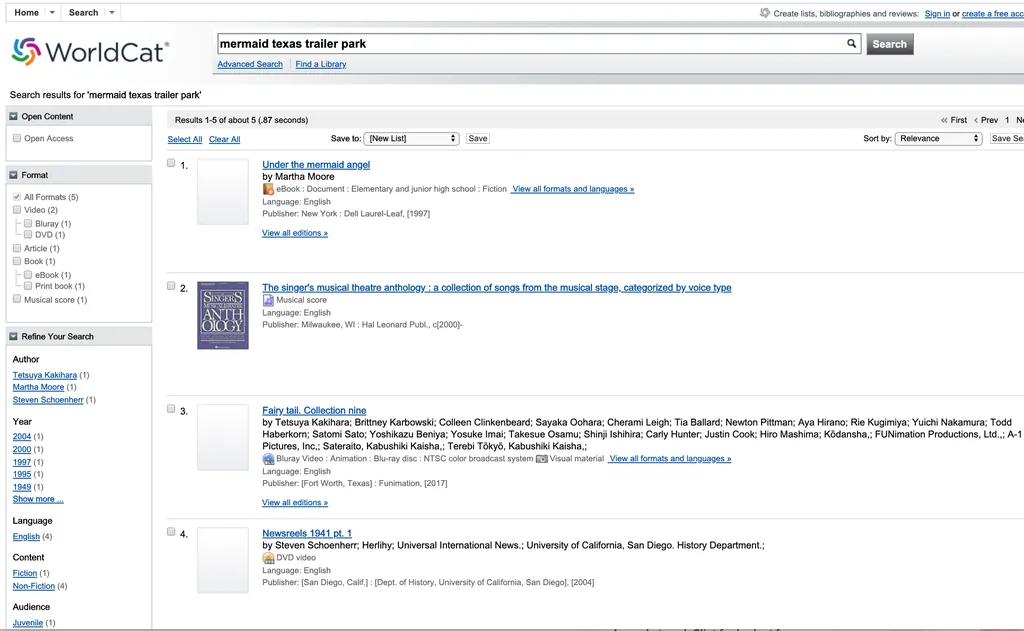Open 'Newsreels 1941 pt. 1' title

(x=307, y=533)
